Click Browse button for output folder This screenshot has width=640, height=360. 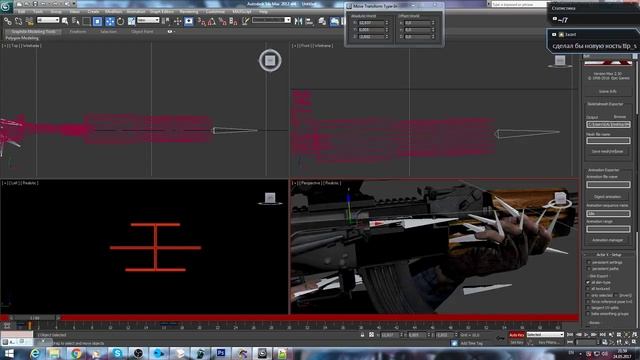click(620, 117)
